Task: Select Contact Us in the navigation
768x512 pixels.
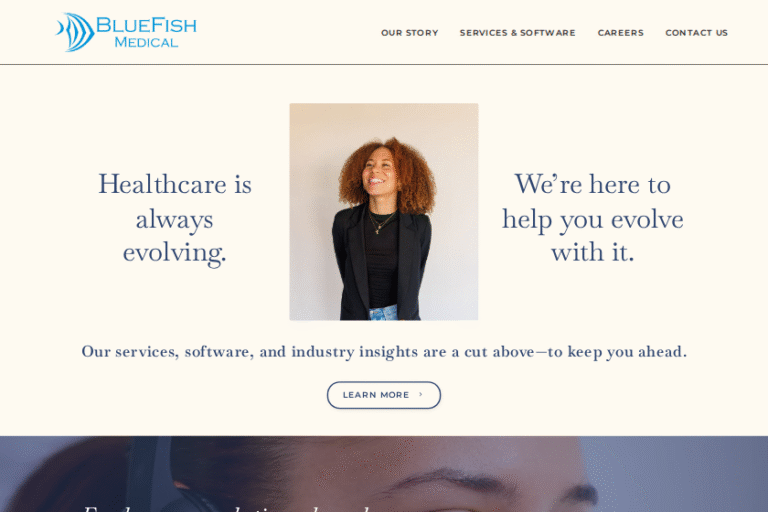Action: point(696,33)
